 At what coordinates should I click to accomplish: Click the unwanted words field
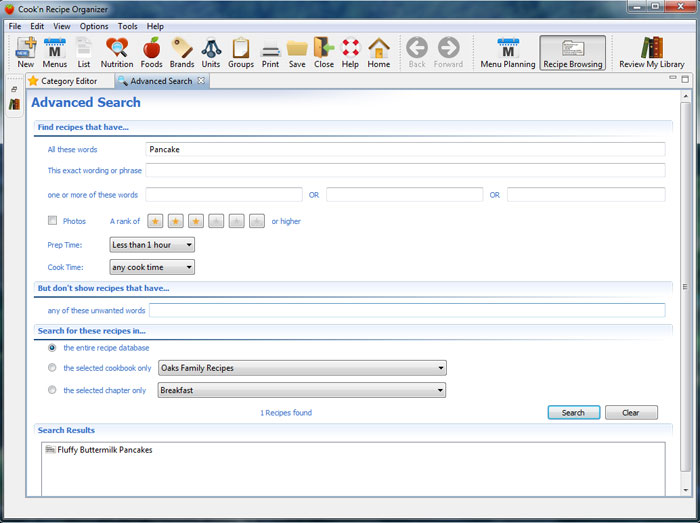point(407,310)
